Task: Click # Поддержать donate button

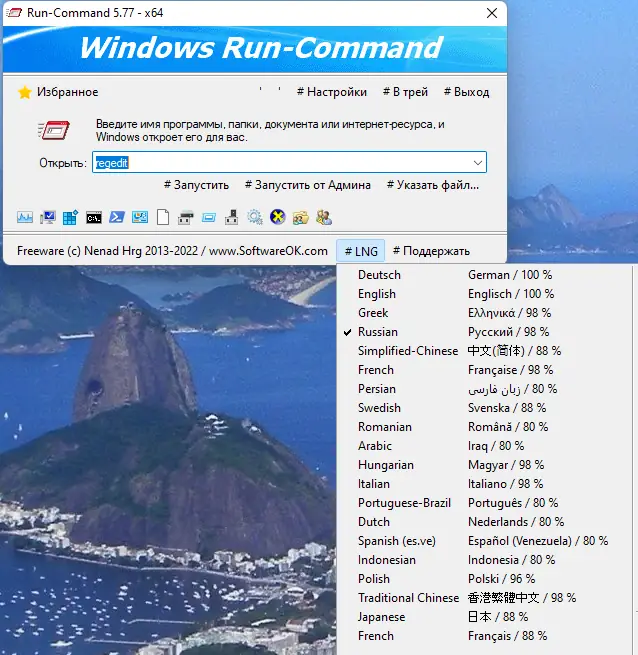Action: point(431,251)
